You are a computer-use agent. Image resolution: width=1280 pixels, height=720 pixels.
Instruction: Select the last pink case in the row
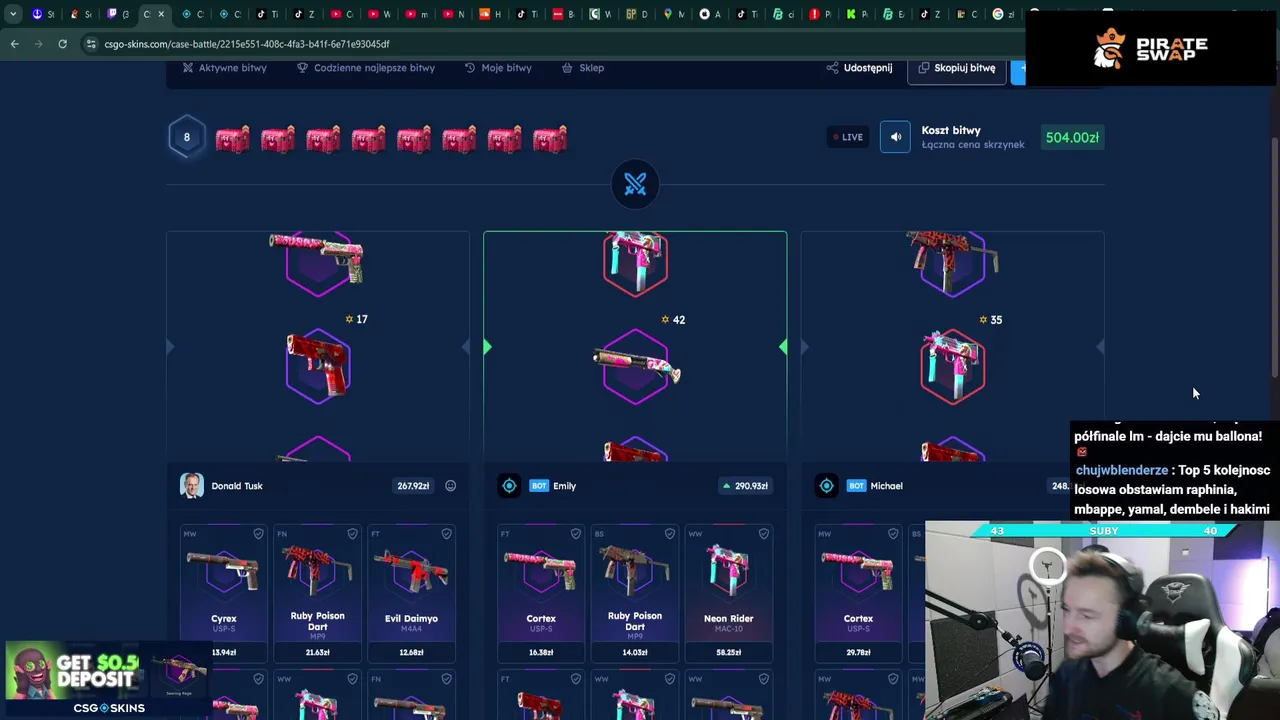(550, 139)
